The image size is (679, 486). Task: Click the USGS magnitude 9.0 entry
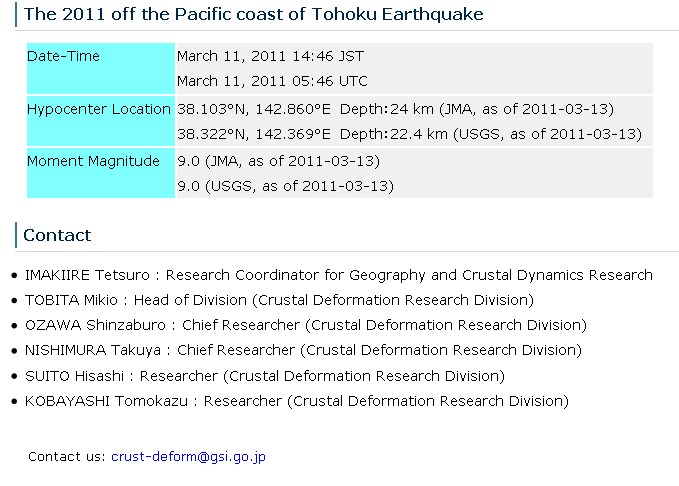coord(285,186)
